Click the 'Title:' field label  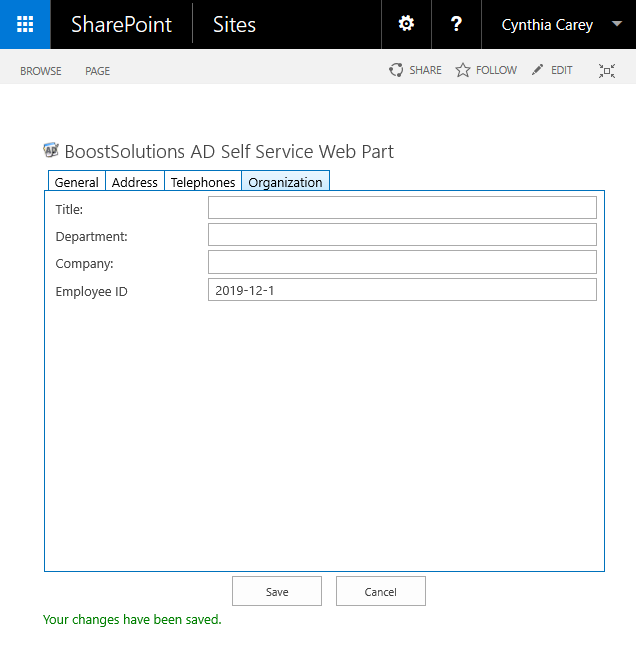[69, 209]
